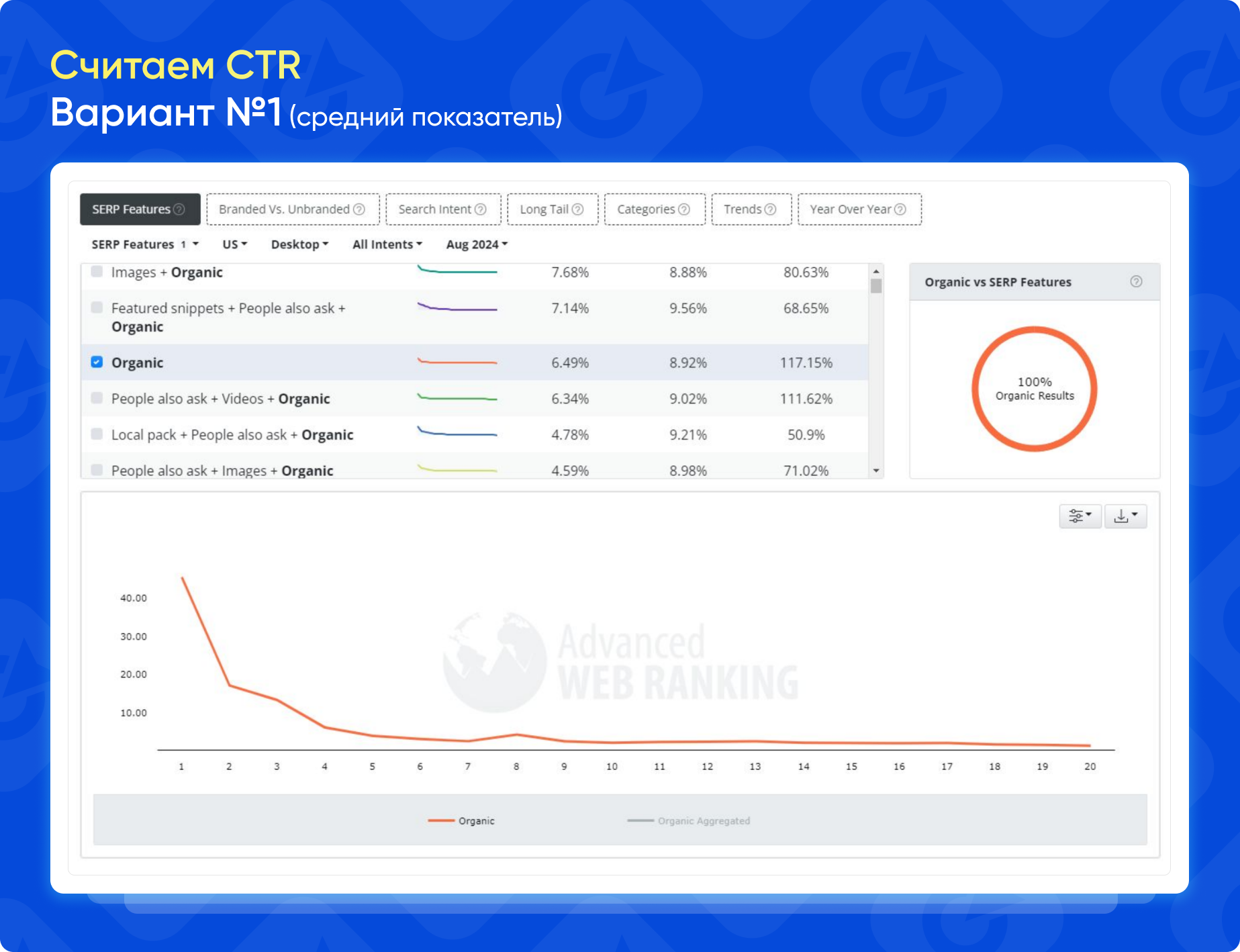The width and height of the screenshot is (1240, 952).
Task: Open the US location dropdown
Action: (x=234, y=244)
